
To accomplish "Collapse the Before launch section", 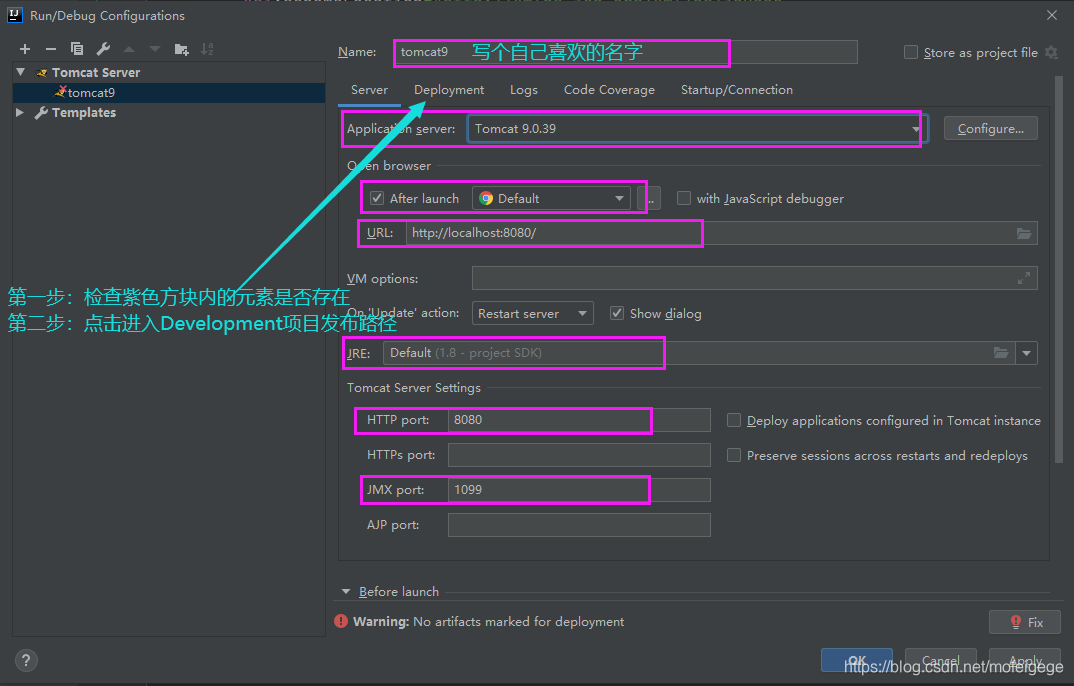I will point(346,592).
